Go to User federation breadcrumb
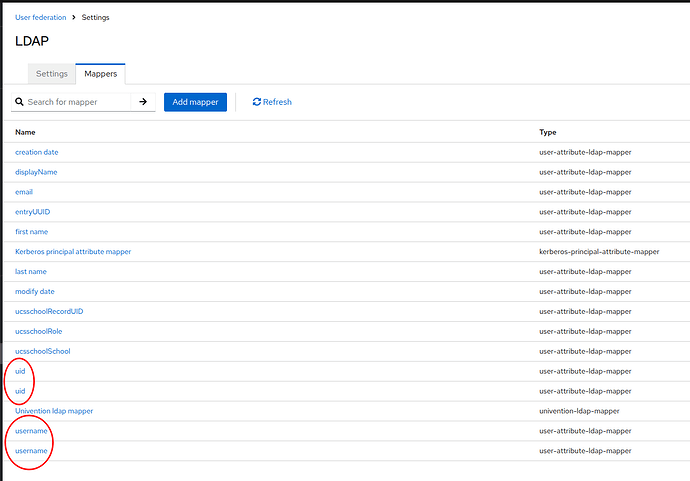 coord(40,17)
